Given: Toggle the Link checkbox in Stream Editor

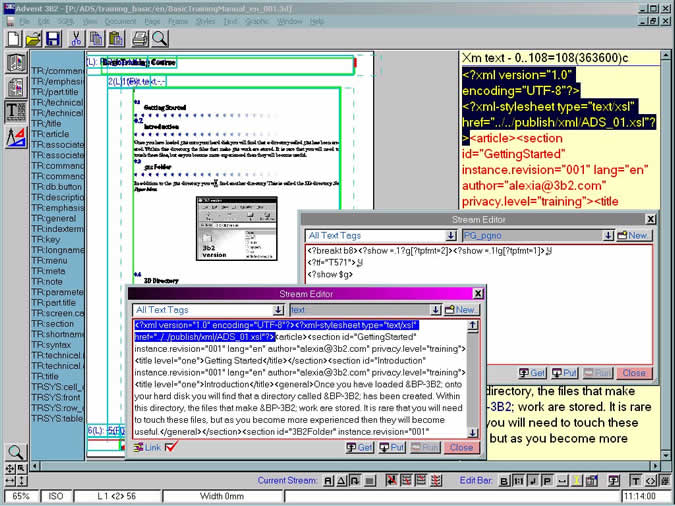Looking at the screenshot, I should click(x=171, y=447).
